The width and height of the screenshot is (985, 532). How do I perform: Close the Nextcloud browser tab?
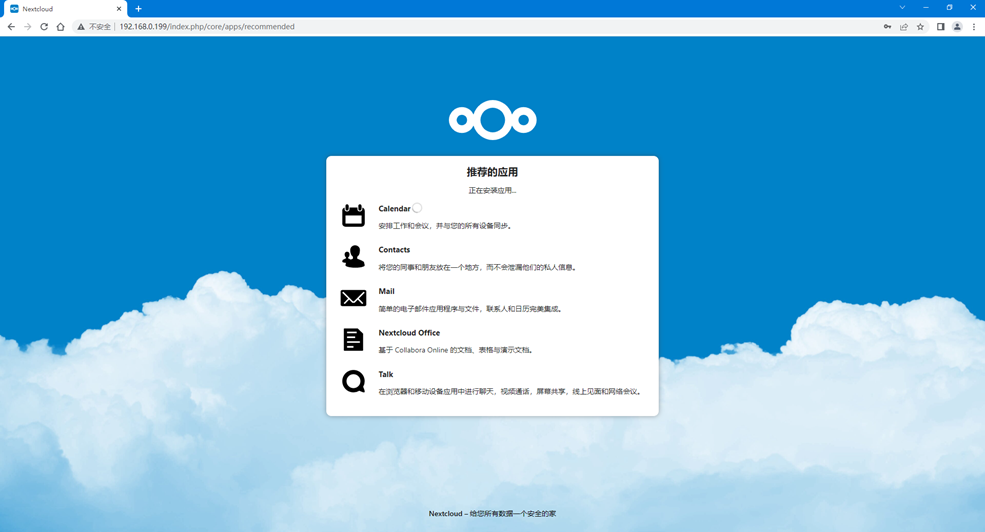[x=119, y=9]
